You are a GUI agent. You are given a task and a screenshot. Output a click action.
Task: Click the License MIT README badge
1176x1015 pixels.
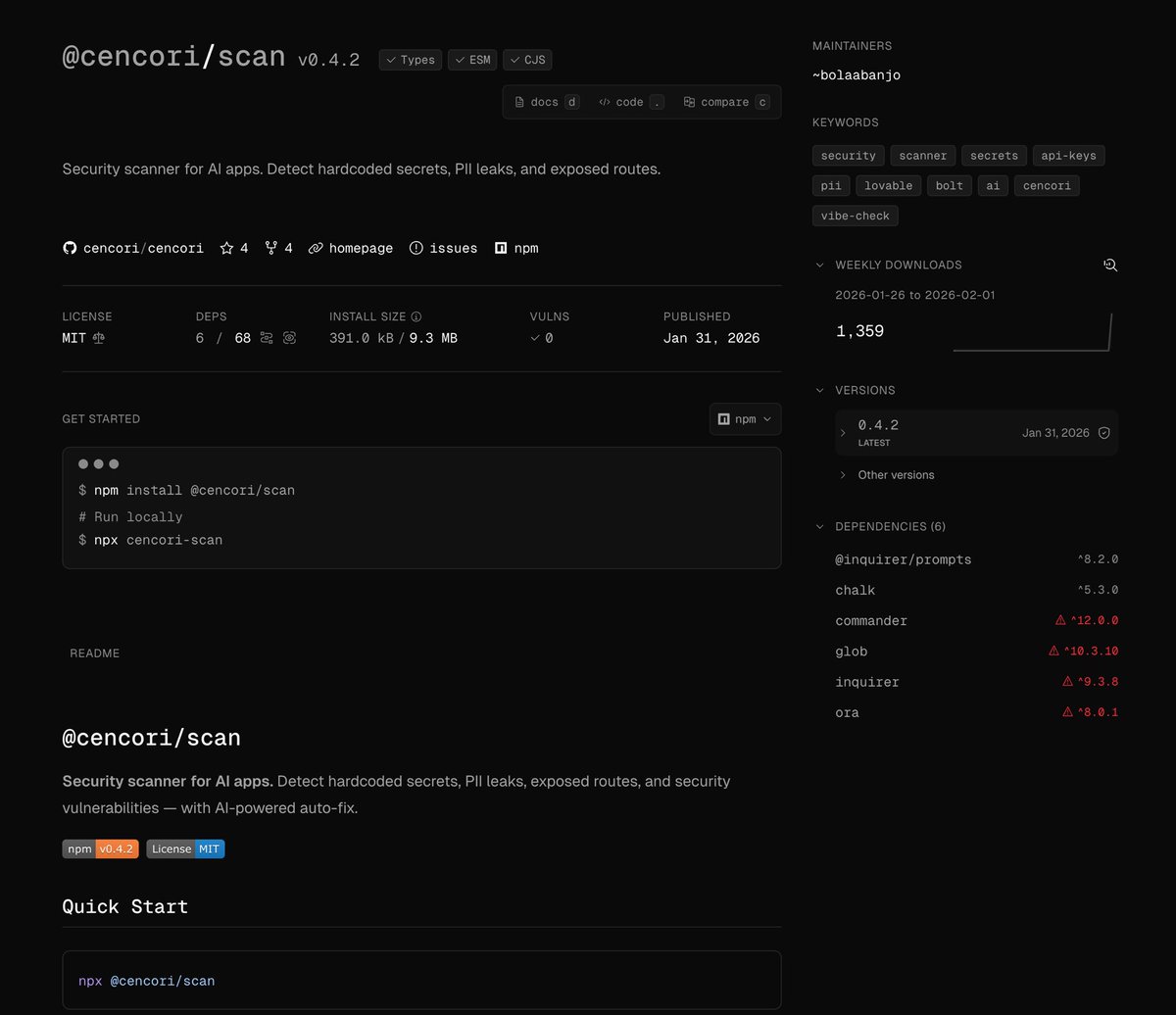click(x=185, y=848)
